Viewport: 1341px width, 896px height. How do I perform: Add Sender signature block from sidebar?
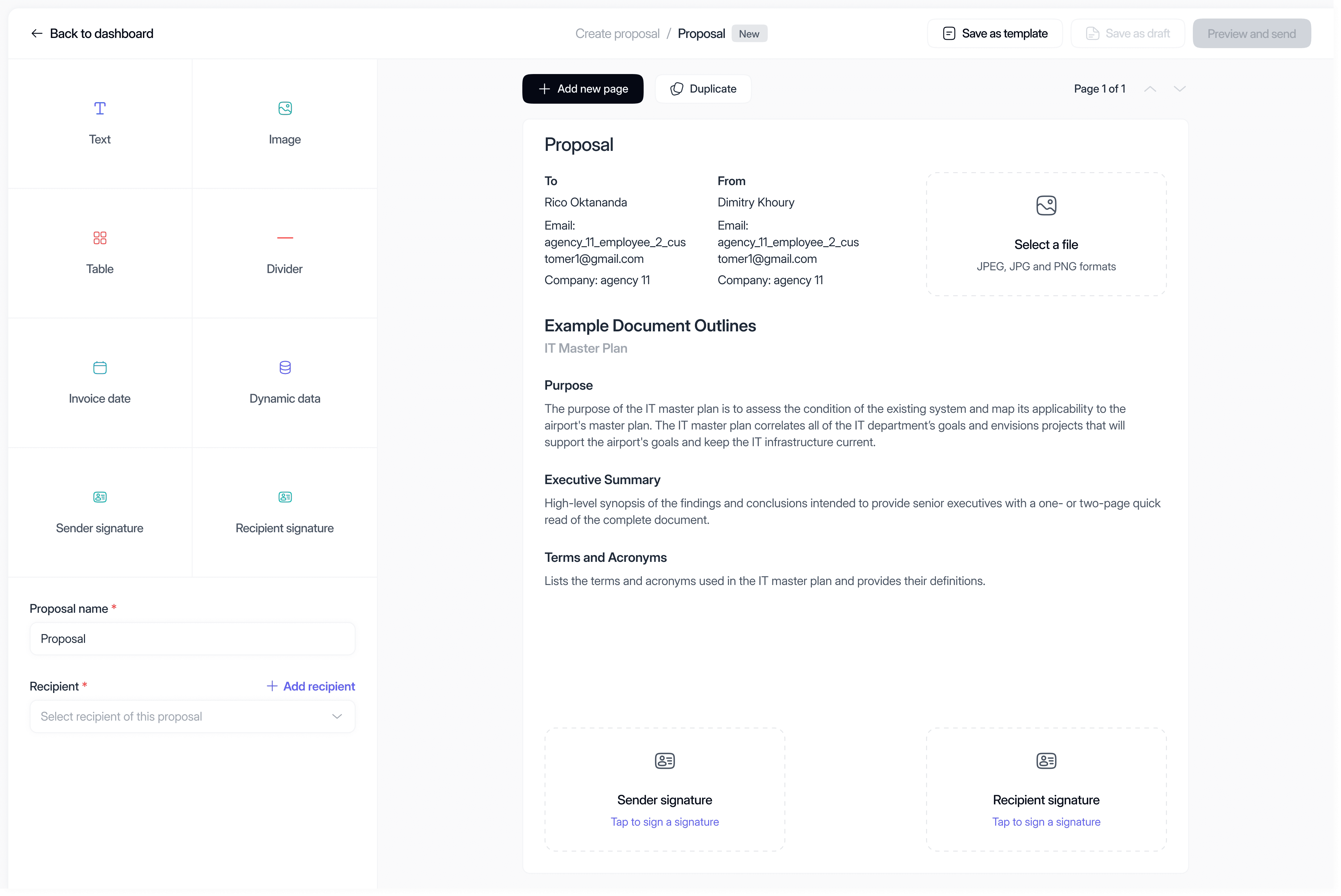click(x=99, y=512)
